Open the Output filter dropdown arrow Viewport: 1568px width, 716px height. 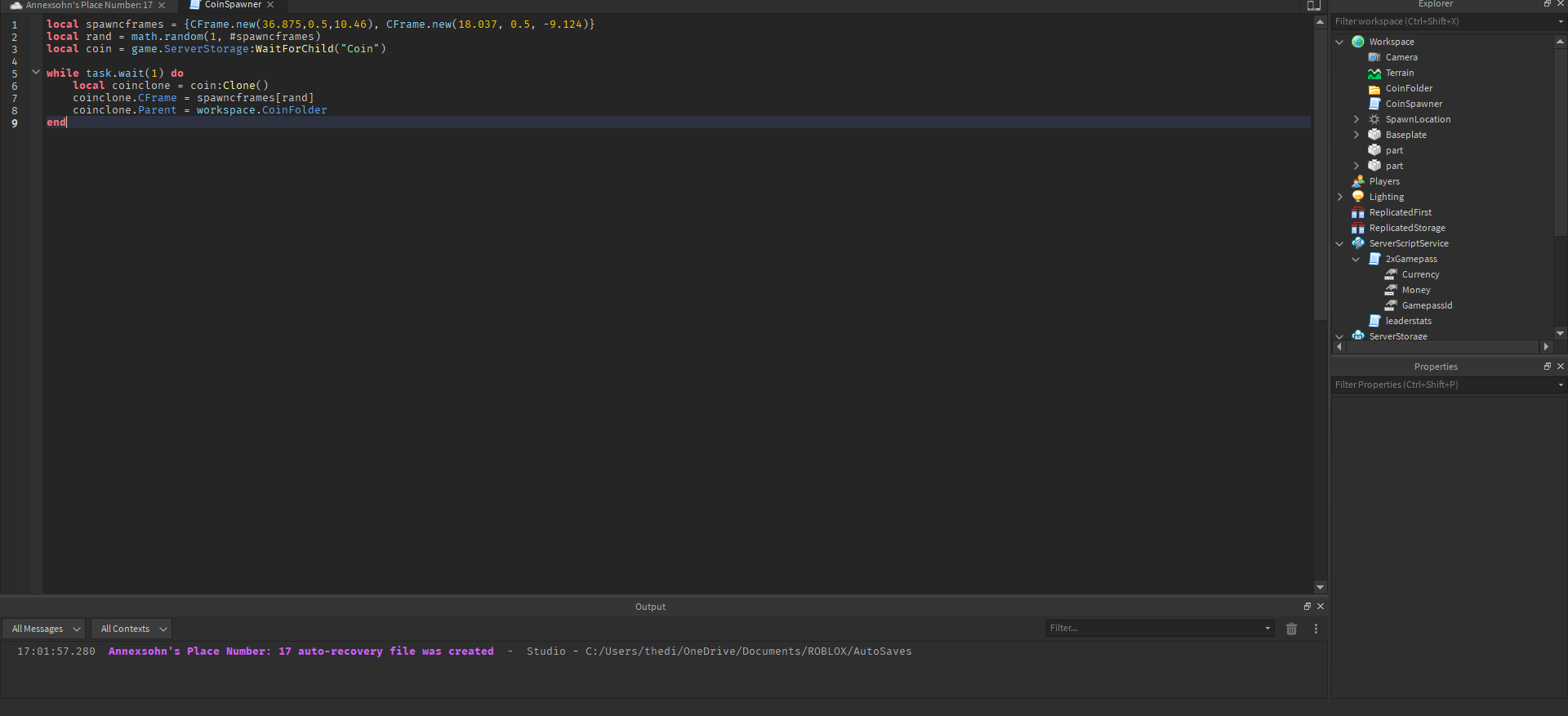point(1267,629)
